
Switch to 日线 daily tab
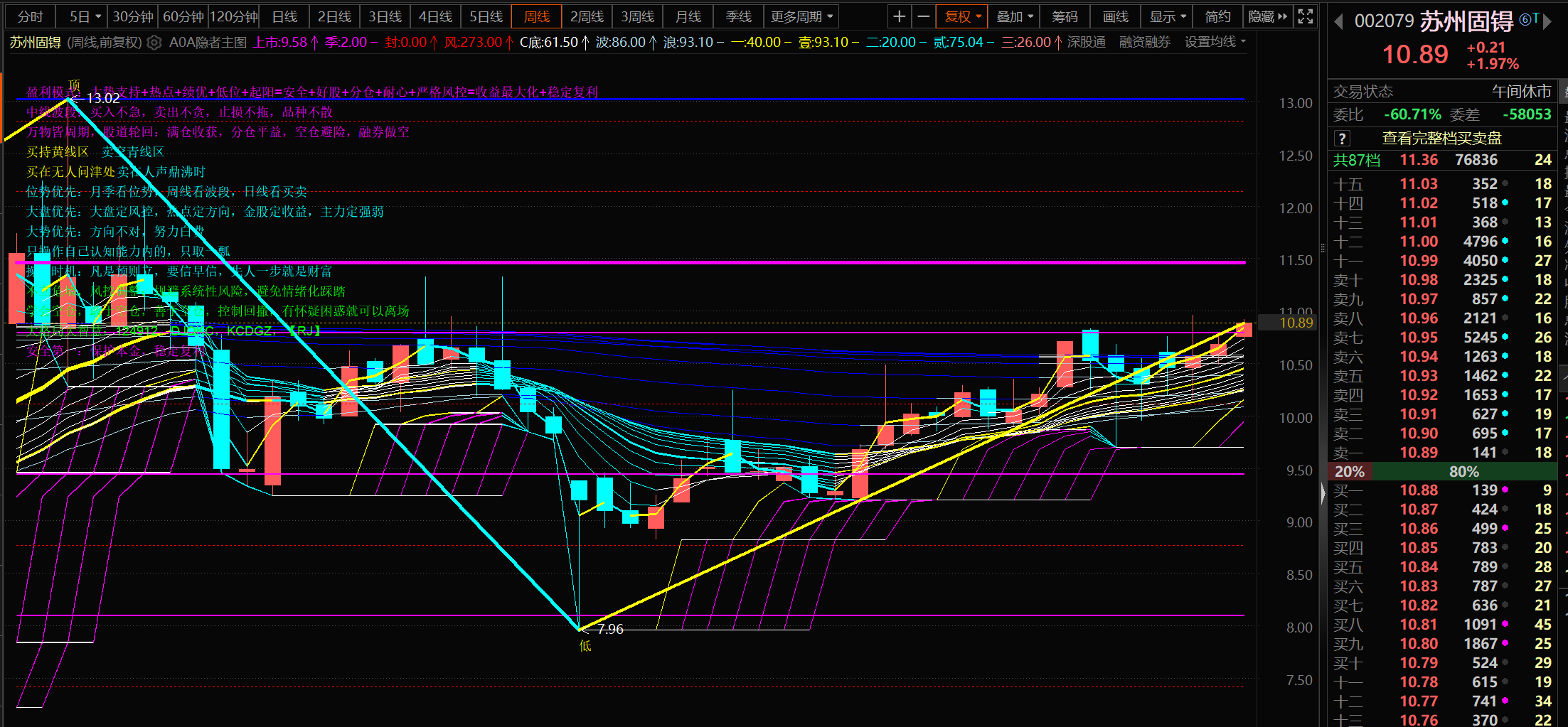tap(284, 16)
